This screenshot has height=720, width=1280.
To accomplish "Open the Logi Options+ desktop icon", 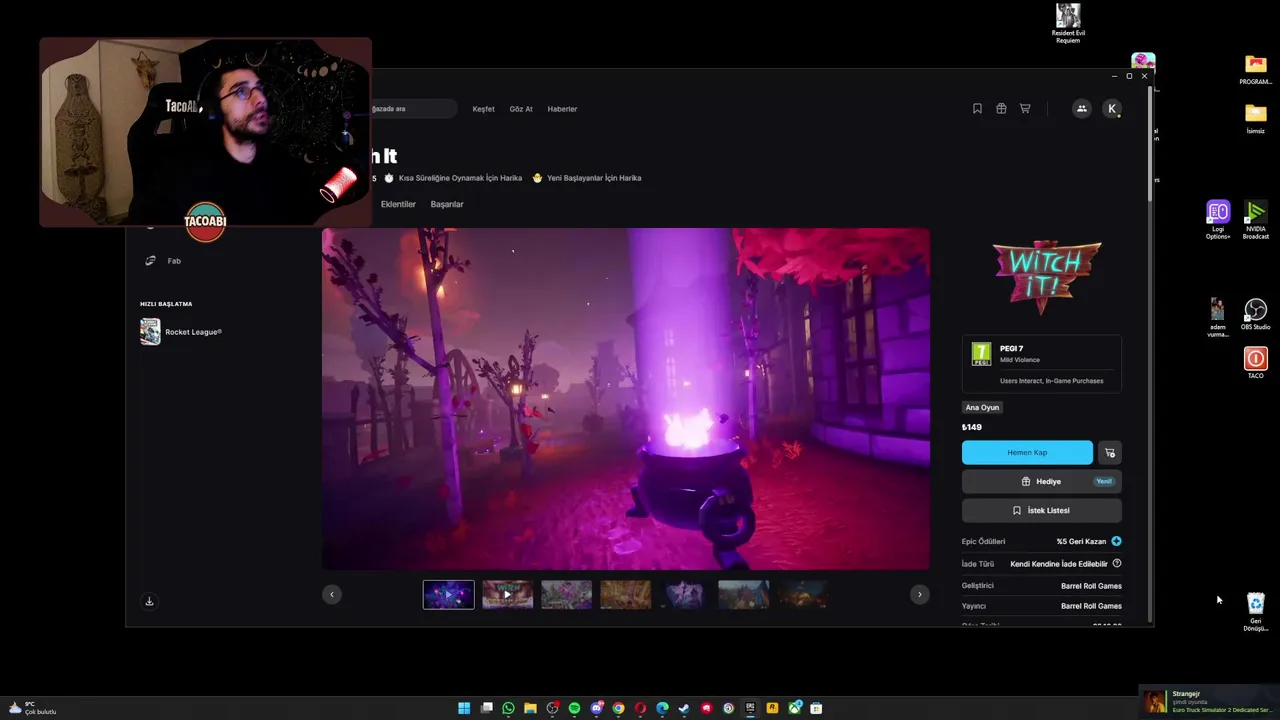I will click(1218, 220).
